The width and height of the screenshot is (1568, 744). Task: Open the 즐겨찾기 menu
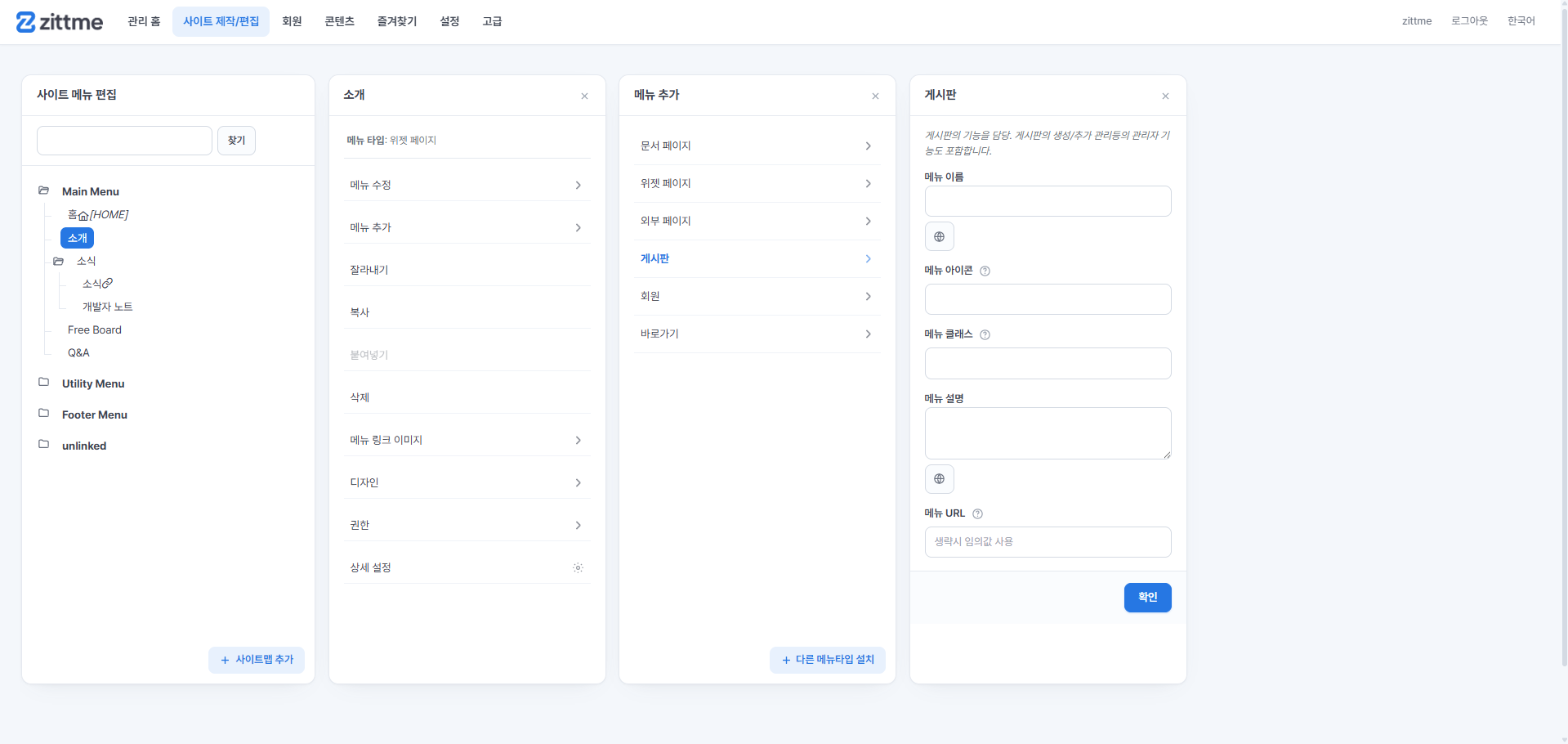click(x=396, y=21)
